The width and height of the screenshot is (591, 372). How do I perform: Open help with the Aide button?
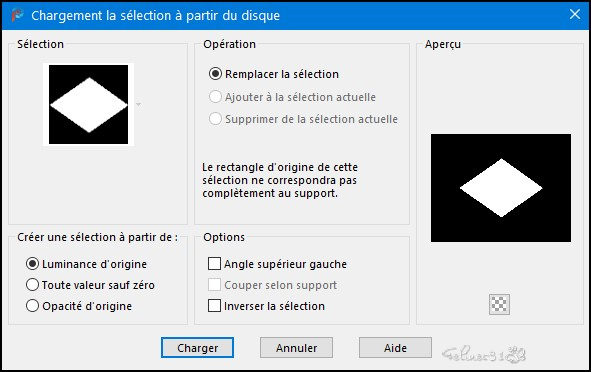coord(395,348)
